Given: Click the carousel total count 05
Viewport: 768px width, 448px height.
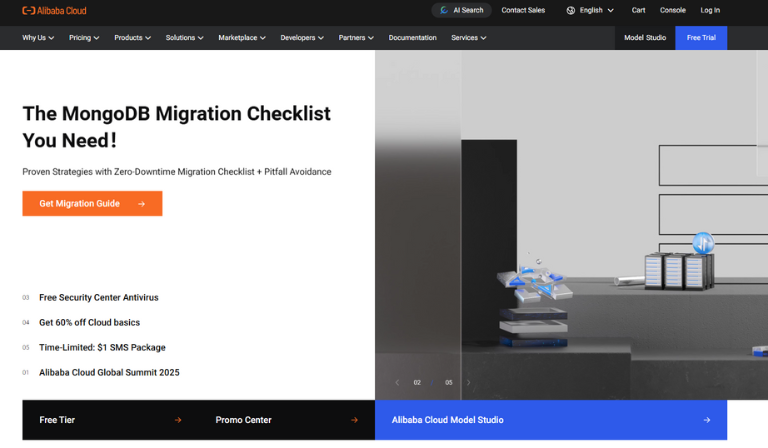Looking at the screenshot, I should [449, 382].
